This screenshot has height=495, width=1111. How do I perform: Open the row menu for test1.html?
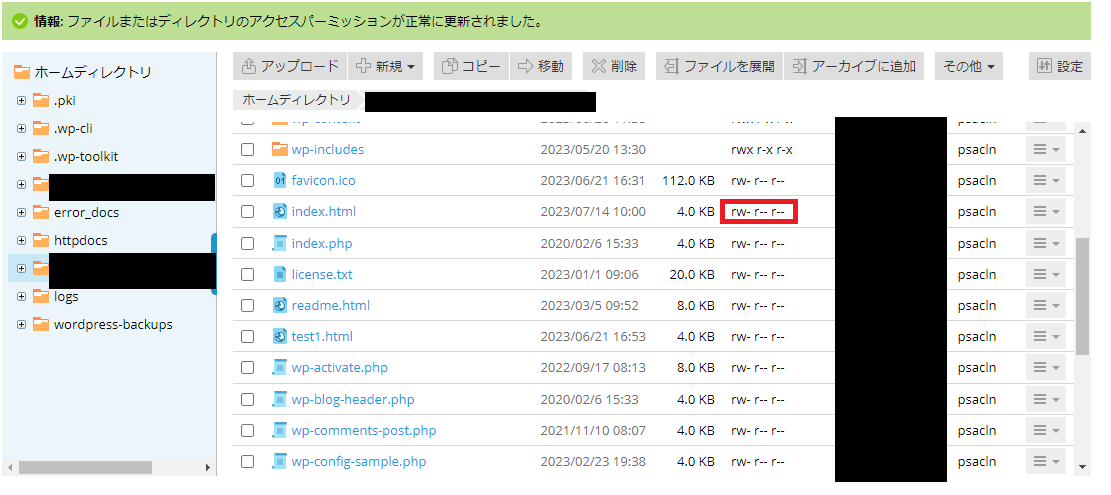[x=1046, y=336]
